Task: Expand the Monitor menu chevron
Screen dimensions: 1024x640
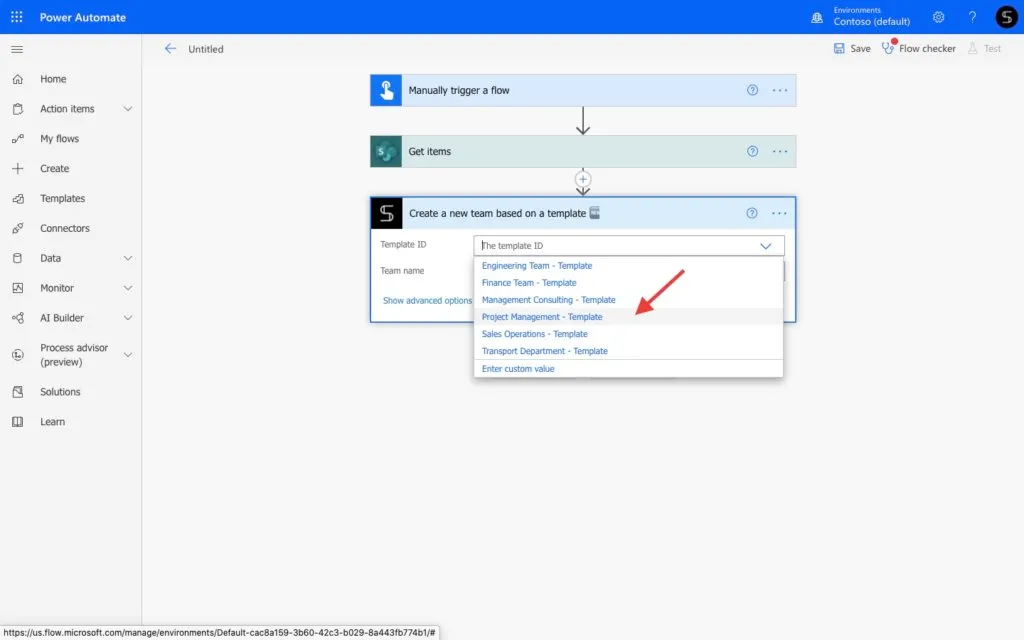Action: coord(128,288)
